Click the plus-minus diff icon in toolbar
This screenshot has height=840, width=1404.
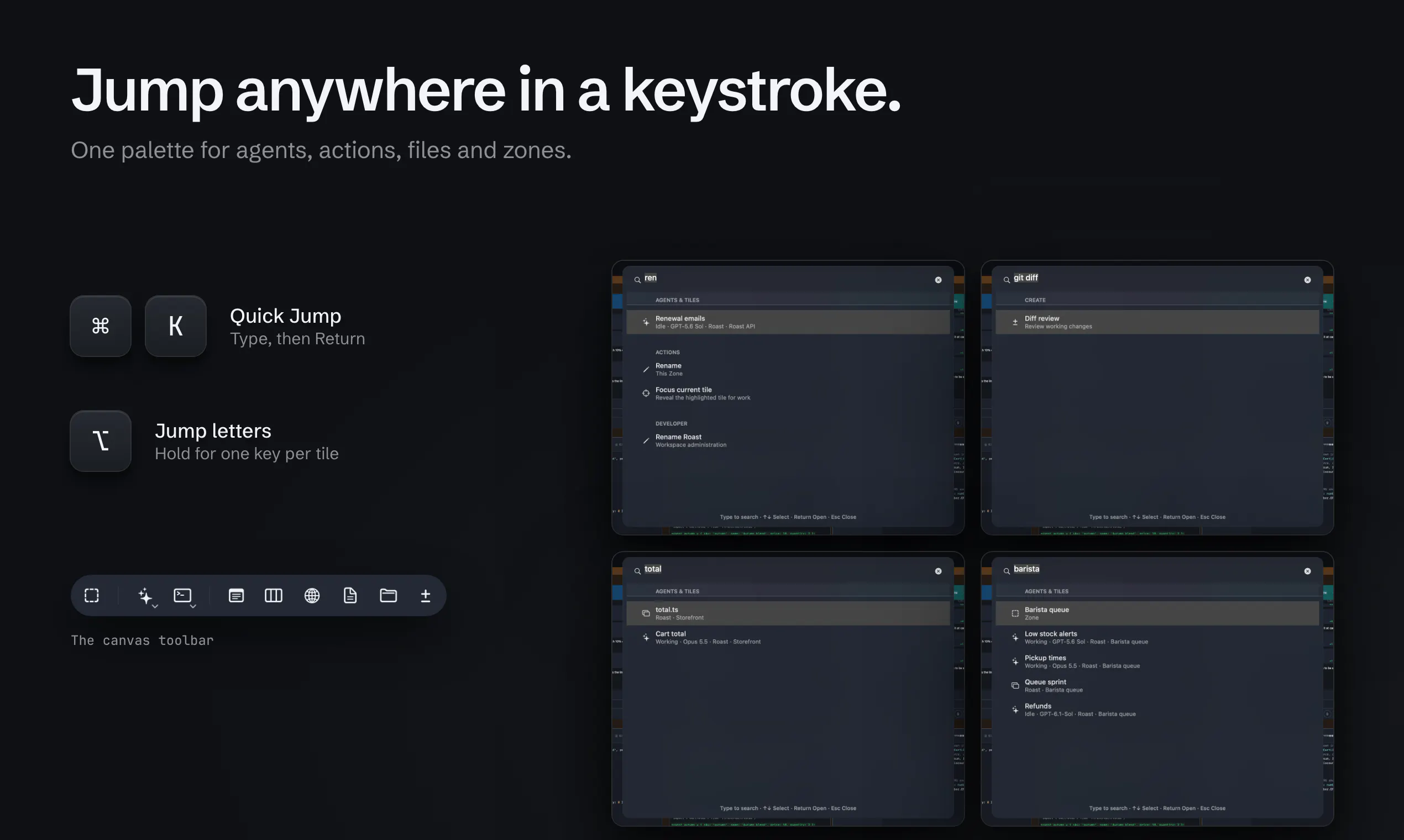pos(426,596)
